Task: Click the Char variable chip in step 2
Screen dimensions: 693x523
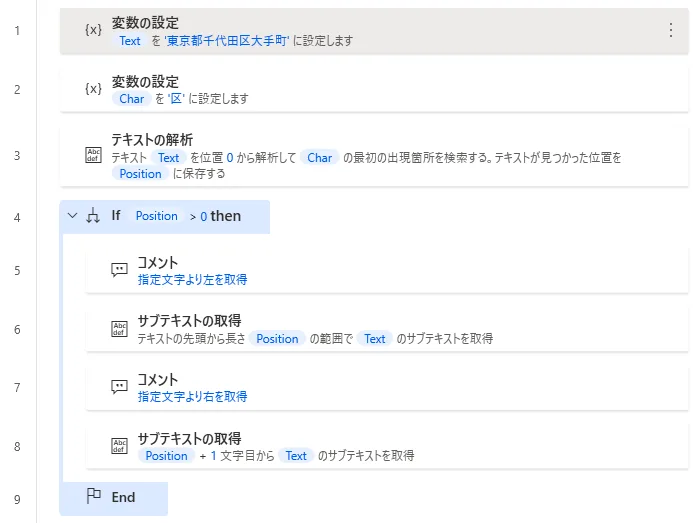Action: pyautogui.click(x=131, y=99)
